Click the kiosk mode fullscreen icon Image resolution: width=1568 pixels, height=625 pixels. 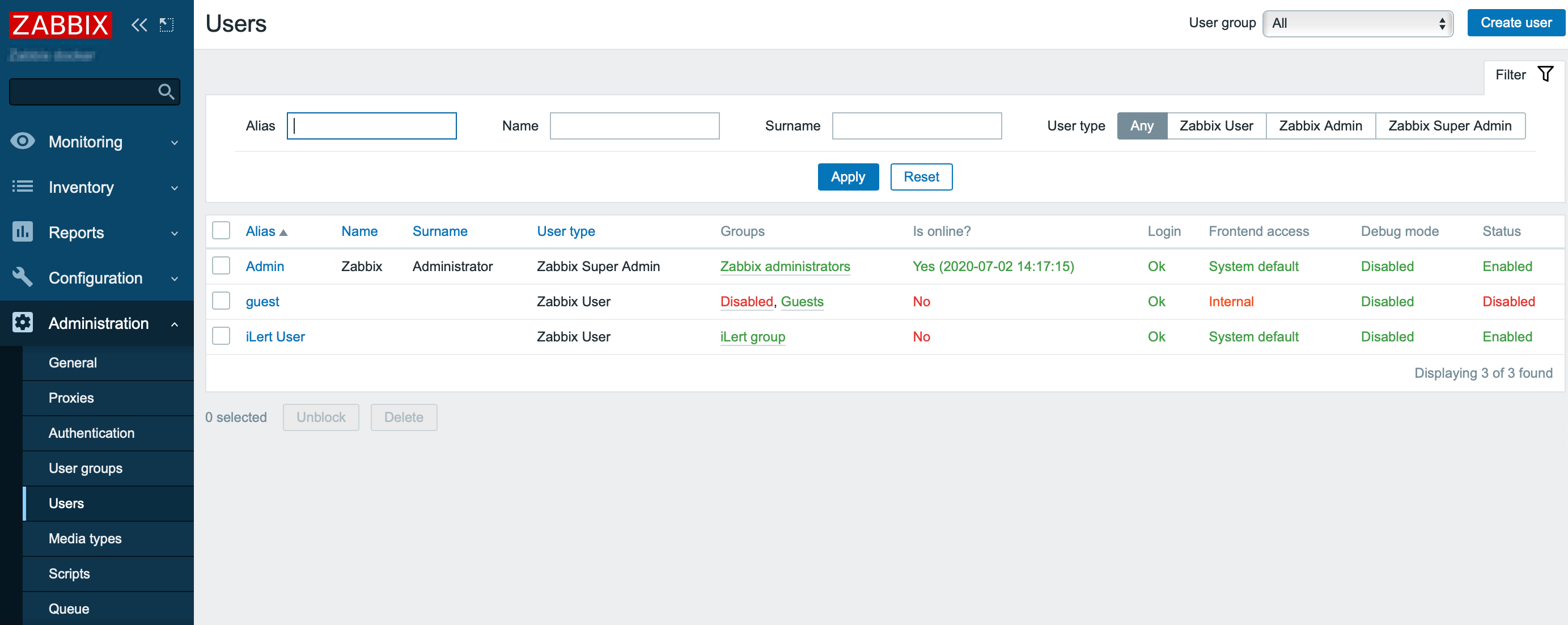click(x=166, y=25)
